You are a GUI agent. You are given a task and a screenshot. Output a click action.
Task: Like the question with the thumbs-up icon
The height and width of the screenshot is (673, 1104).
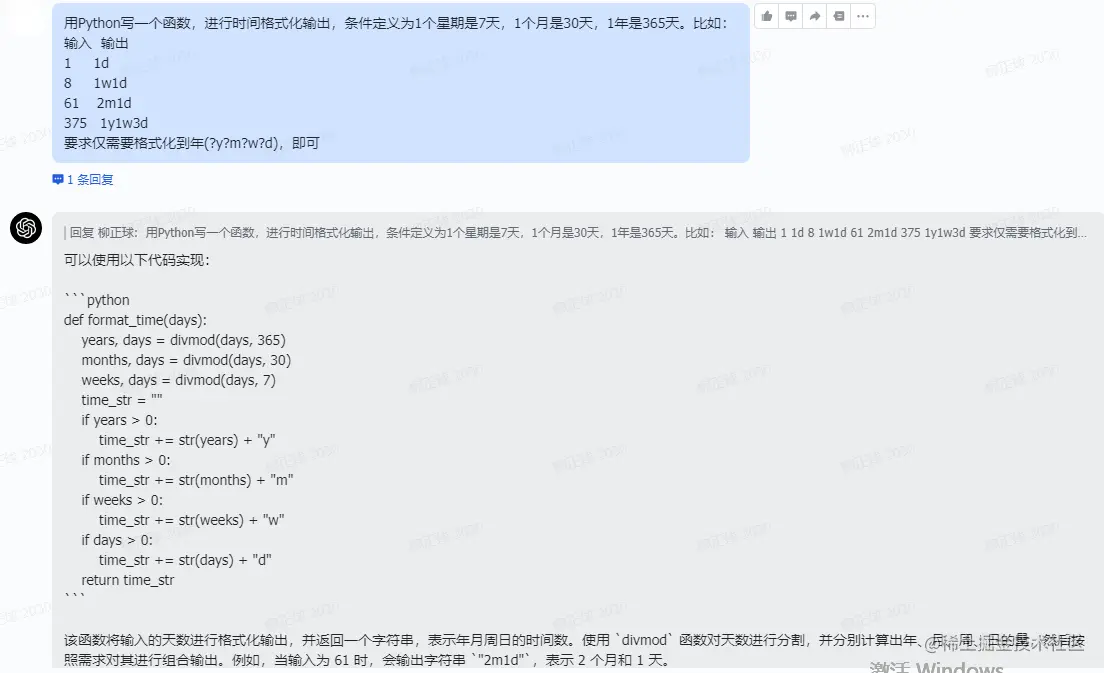point(766,15)
